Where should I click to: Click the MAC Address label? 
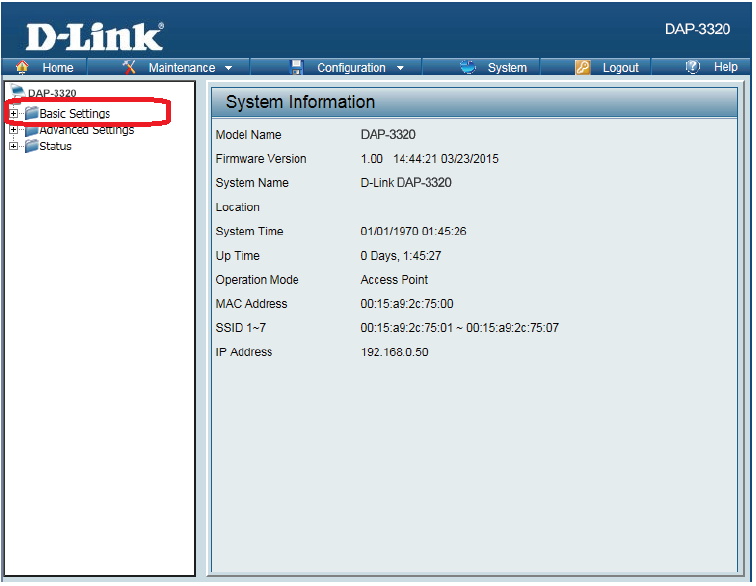(251, 304)
